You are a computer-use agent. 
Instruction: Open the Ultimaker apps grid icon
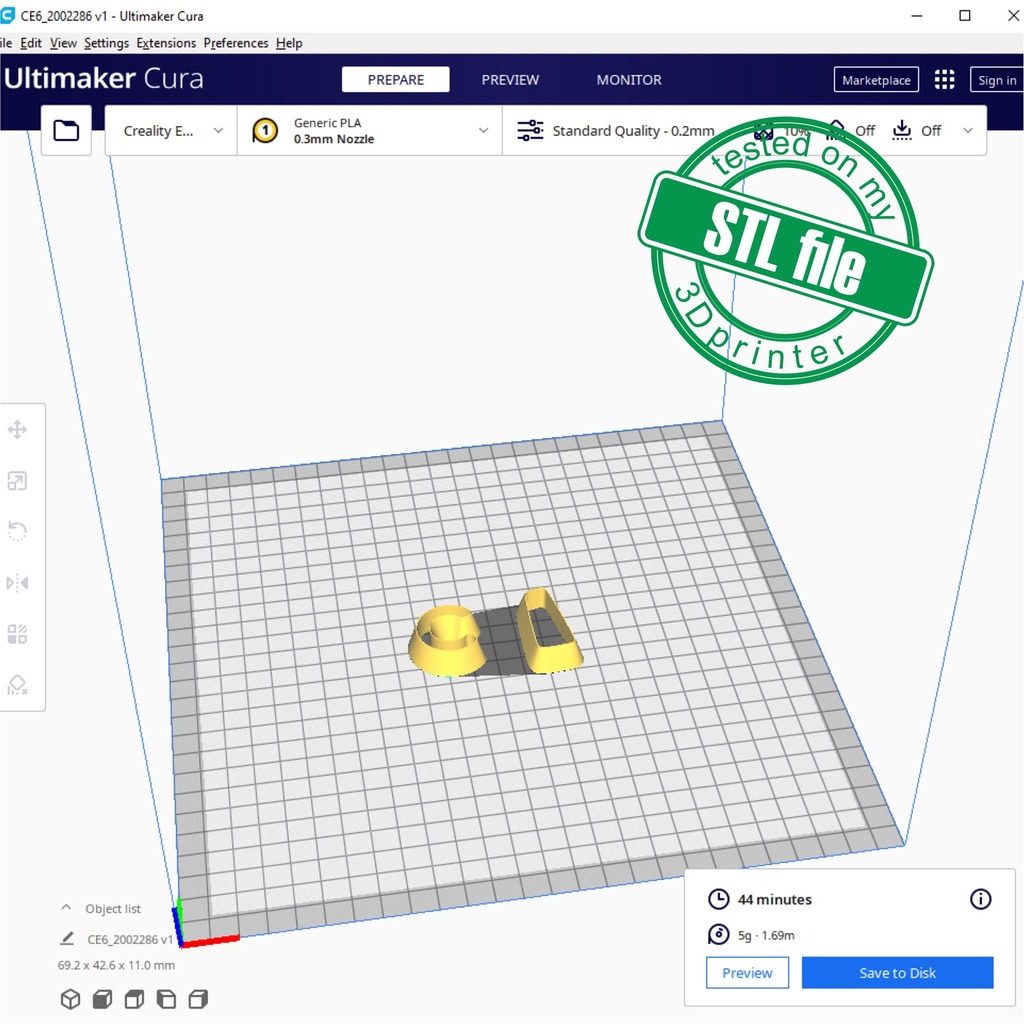(x=944, y=80)
